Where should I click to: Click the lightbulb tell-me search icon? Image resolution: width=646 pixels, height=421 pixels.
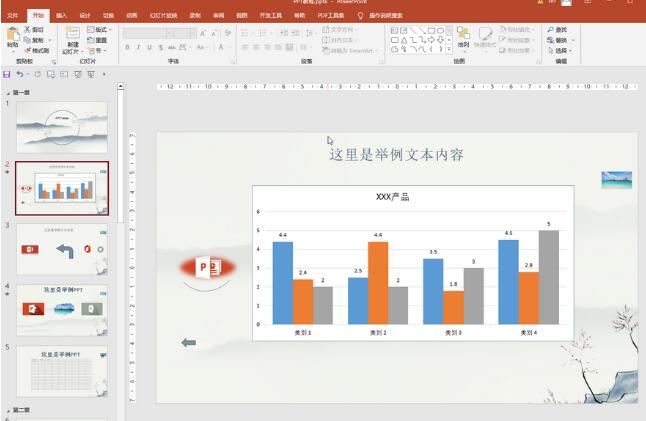360,16
